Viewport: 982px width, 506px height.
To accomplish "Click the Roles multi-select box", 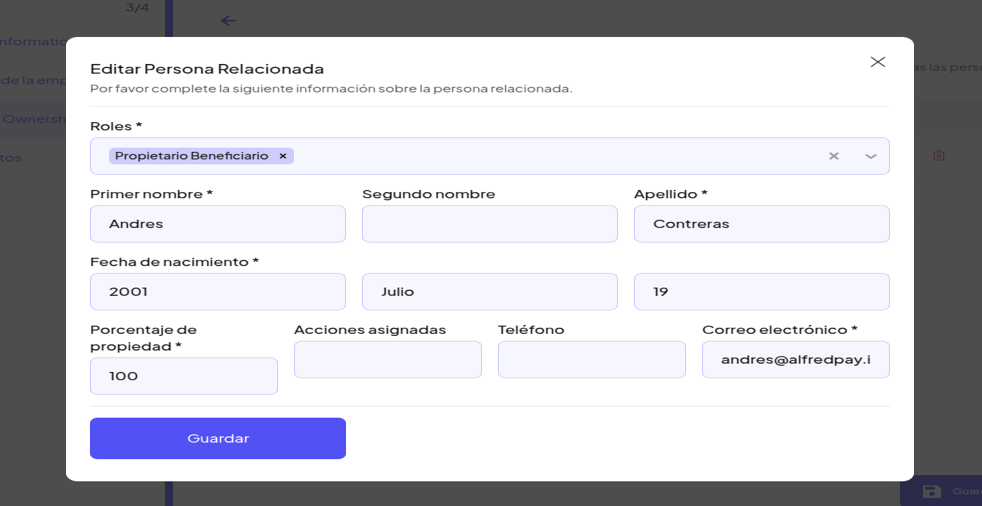I will (x=490, y=156).
